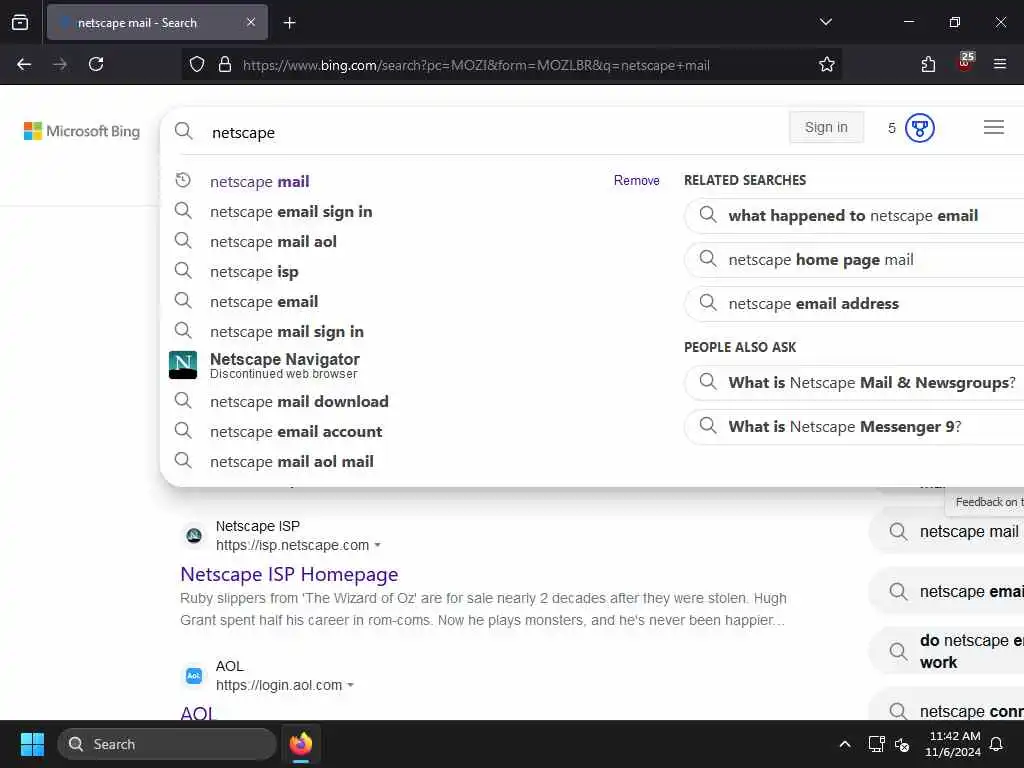Go back with the browser back arrow
Image resolution: width=1024 pixels, height=768 pixels.
(x=24, y=64)
